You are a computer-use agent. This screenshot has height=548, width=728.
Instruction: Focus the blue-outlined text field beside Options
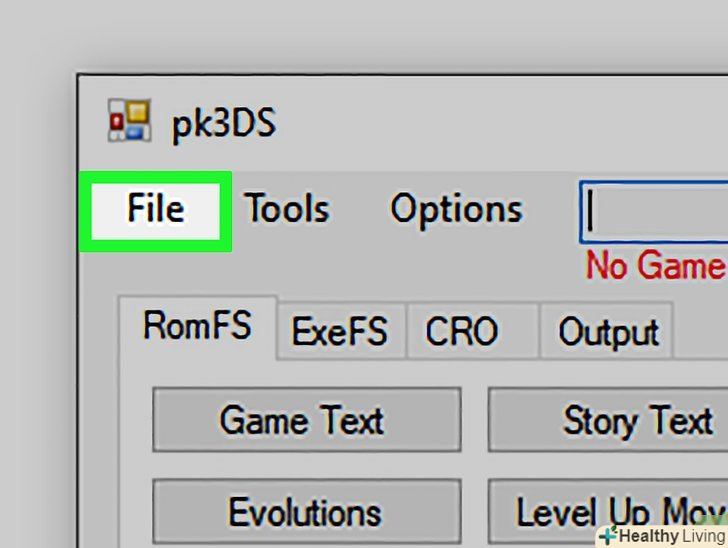tap(653, 212)
